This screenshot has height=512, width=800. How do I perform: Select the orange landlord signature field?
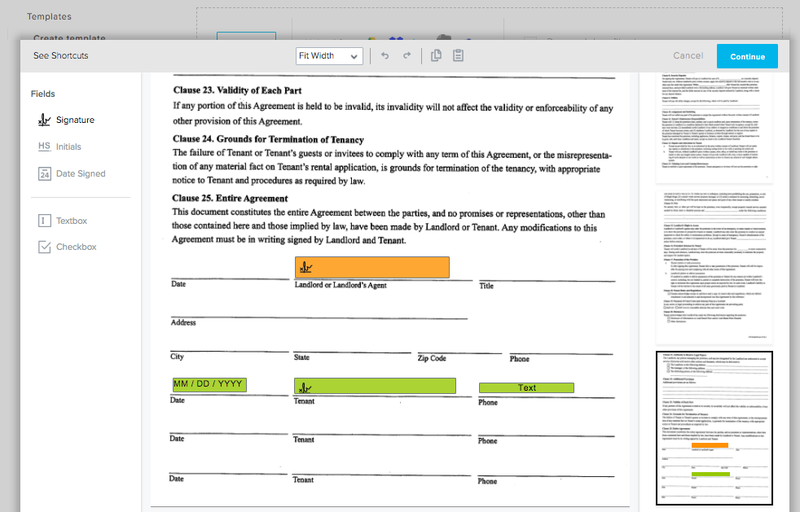tap(372, 267)
